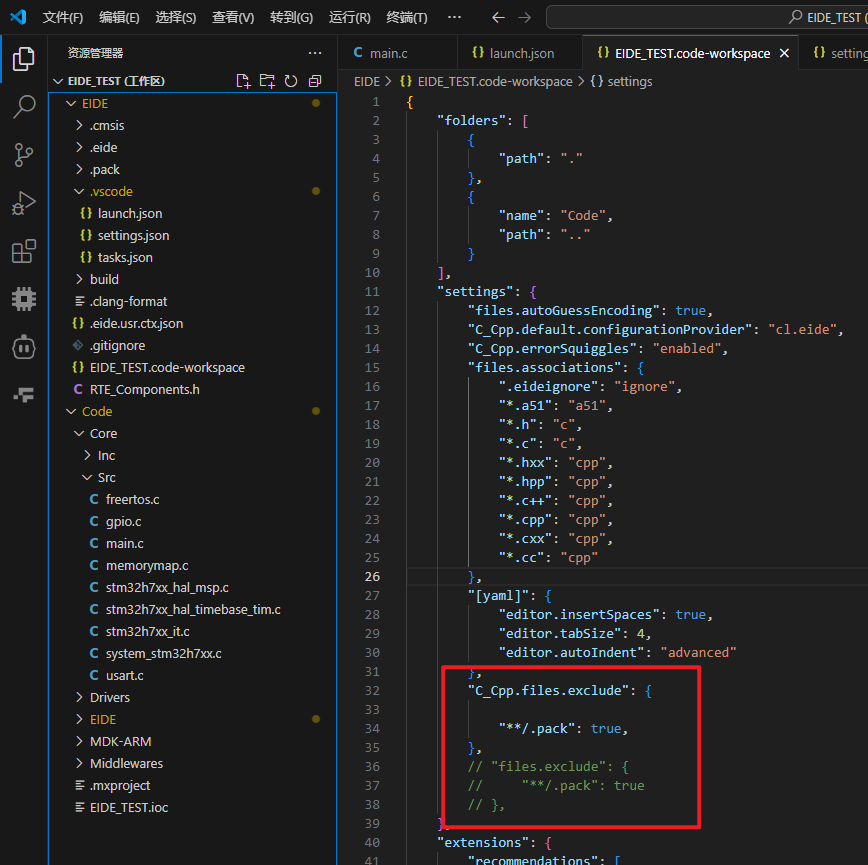
Task: Open the Run and Debug view
Action: point(23,203)
